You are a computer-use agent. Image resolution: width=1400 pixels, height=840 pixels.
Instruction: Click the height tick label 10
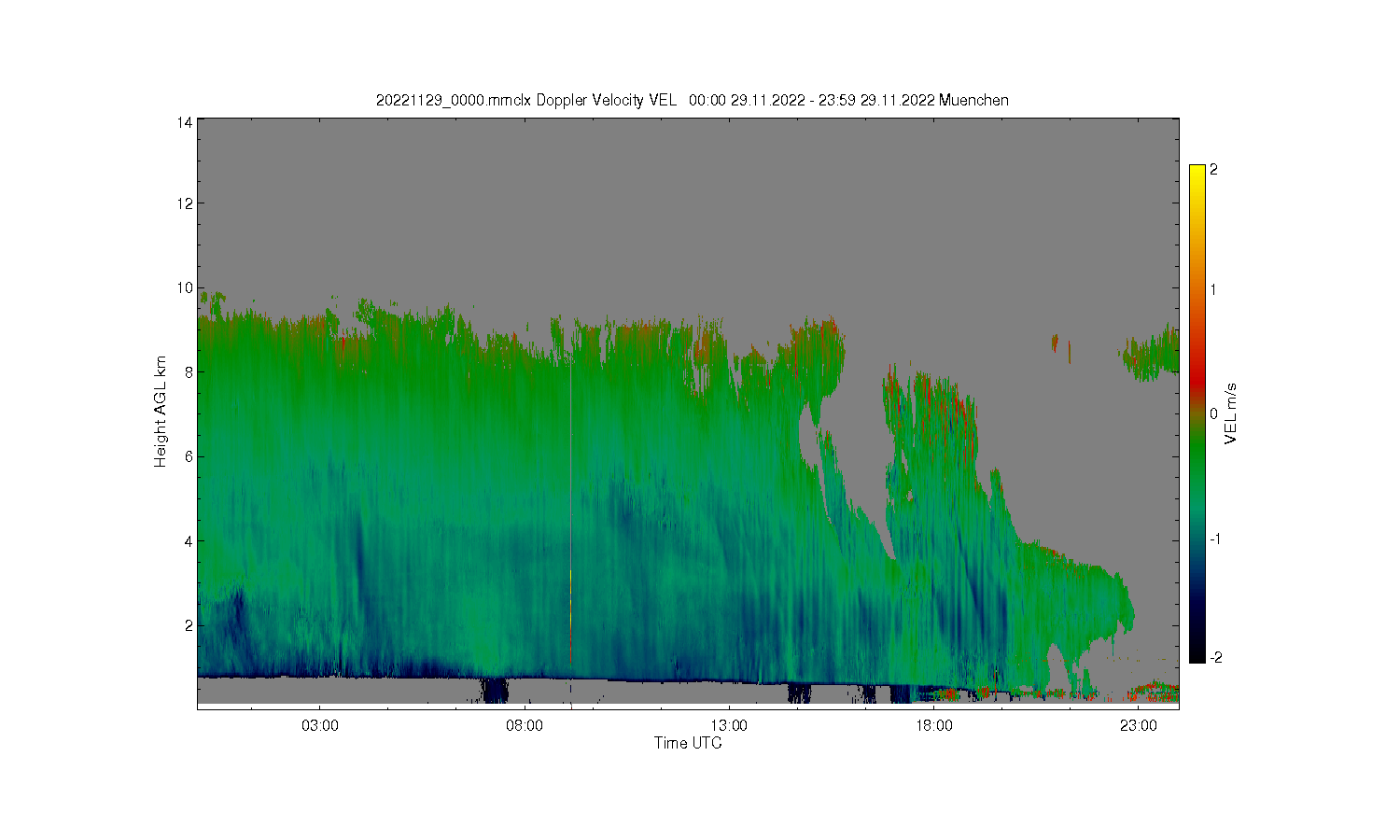(185, 287)
